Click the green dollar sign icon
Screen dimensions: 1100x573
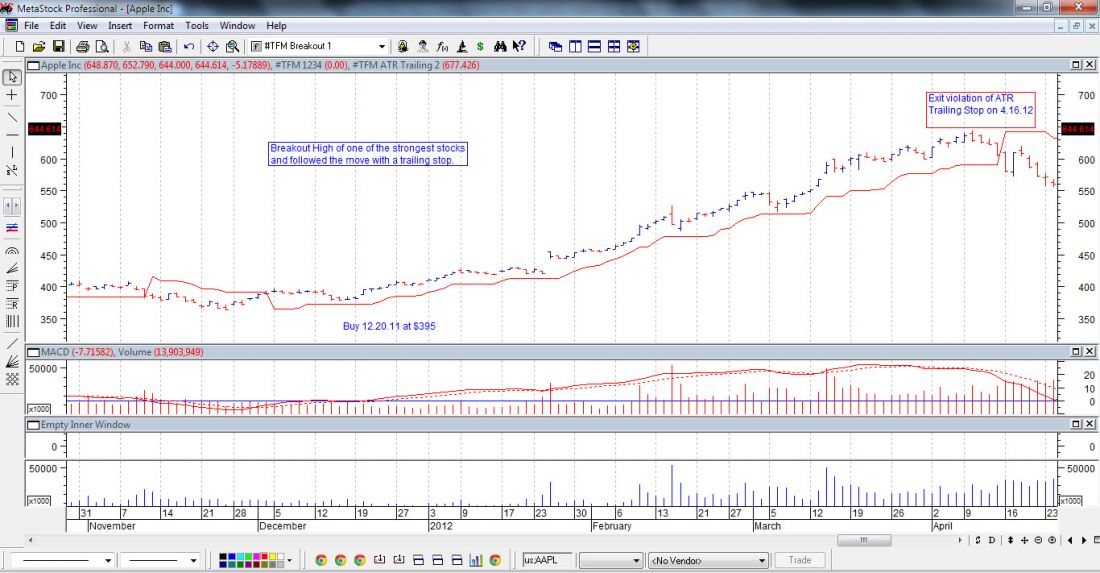pyautogui.click(x=480, y=46)
